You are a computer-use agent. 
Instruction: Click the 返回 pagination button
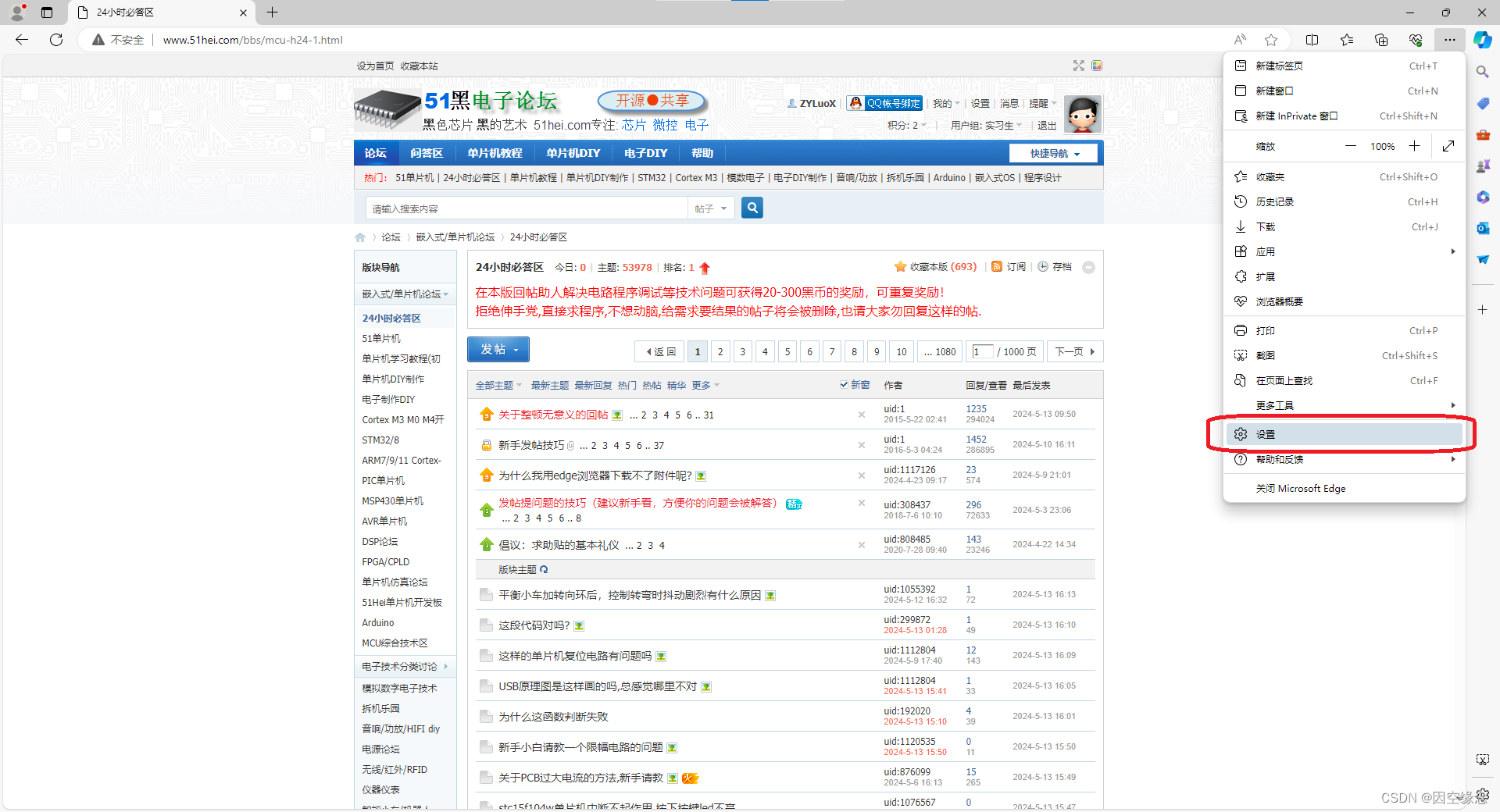(x=660, y=351)
